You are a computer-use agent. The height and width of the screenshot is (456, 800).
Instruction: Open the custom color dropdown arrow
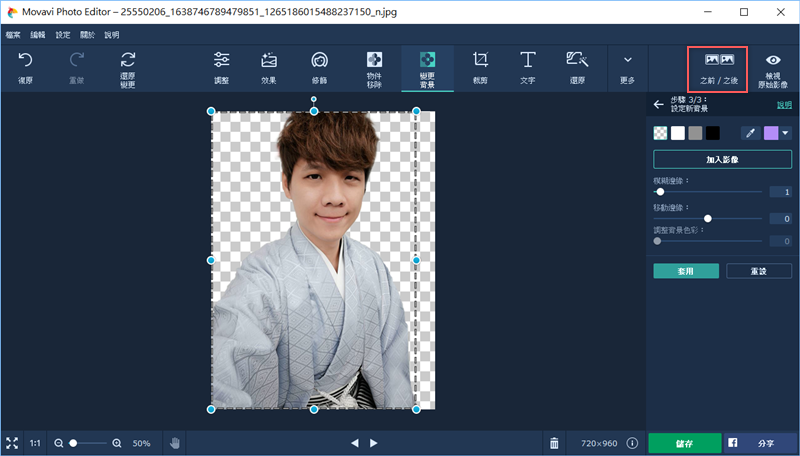click(785, 133)
